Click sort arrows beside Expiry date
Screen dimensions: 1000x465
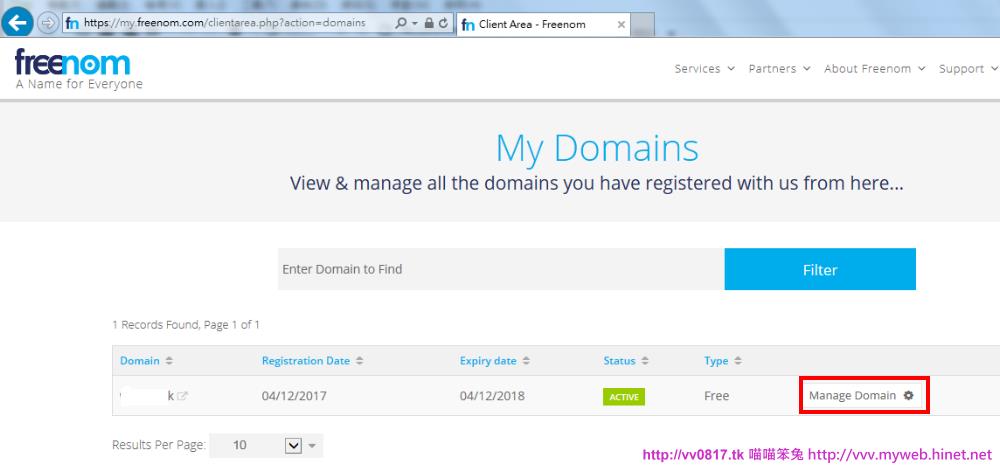(526, 360)
